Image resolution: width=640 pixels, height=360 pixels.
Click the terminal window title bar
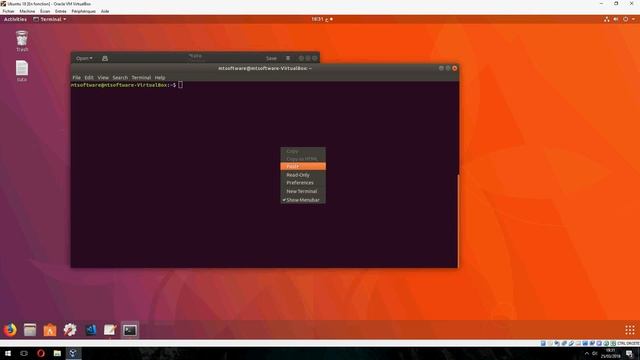click(264, 68)
